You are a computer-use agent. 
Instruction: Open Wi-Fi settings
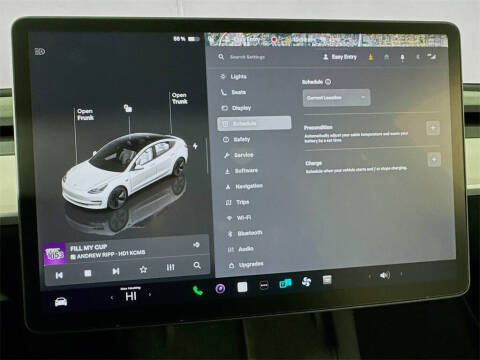tap(239, 218)
